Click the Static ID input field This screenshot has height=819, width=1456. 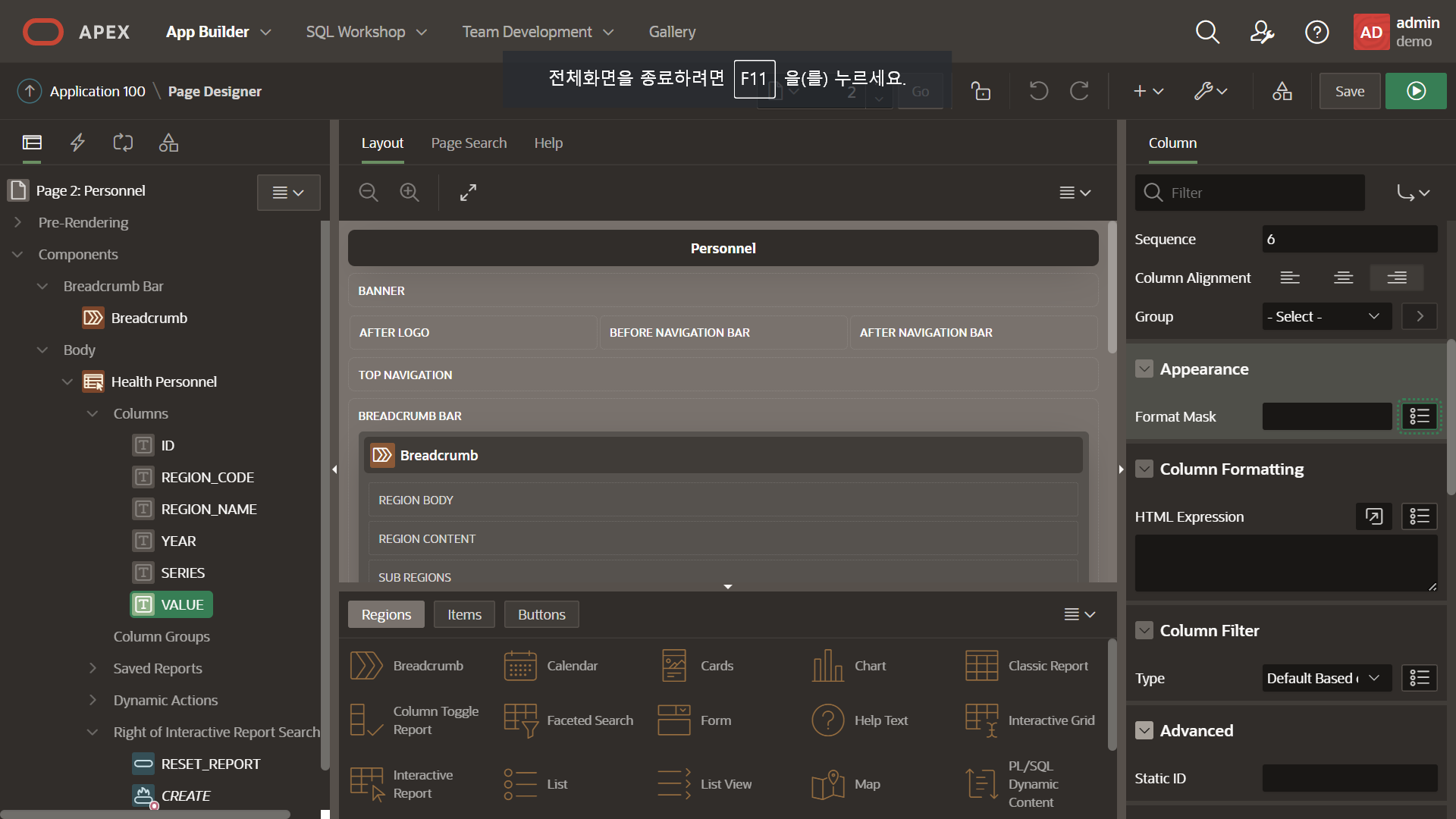1350,778
